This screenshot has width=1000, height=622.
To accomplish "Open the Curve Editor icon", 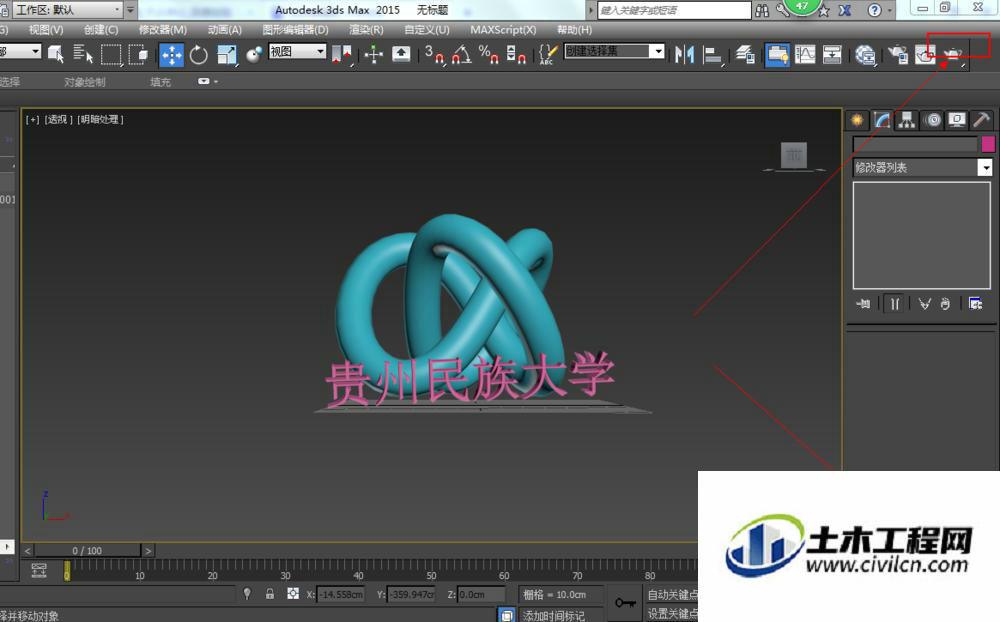I will coord(805,54).
